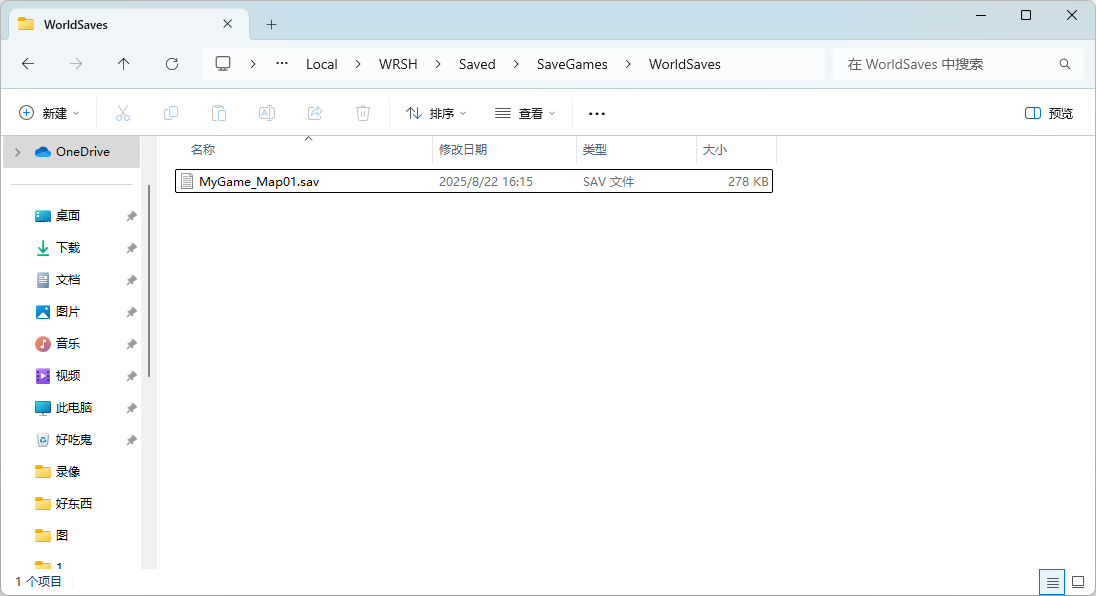Image resolution: width=1096 pixels, height=596 pixels.
Task: Expand chevron after Saved in address bar
Action: pos(516,64)
